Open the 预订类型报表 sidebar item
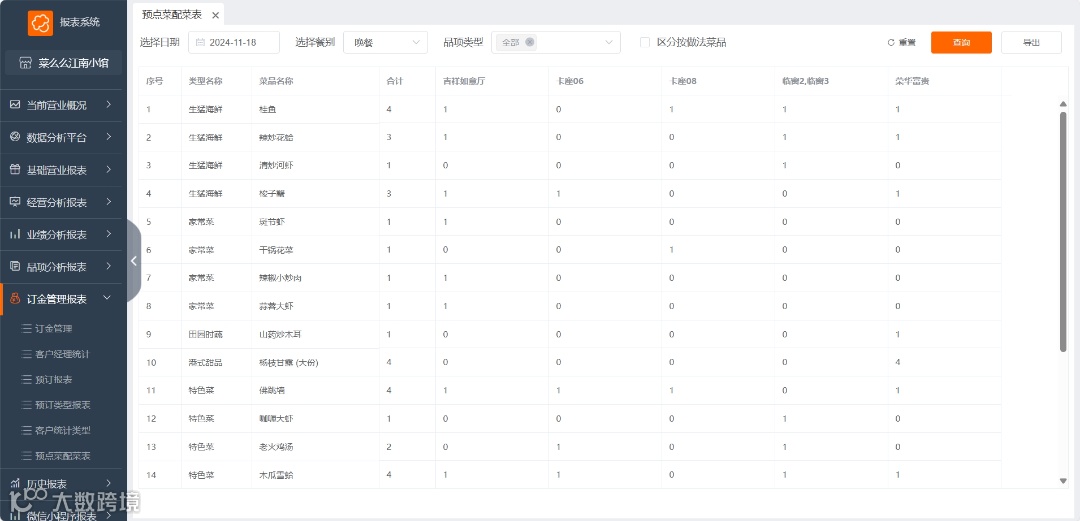The image size is (1080, 521). tap(63, 405)
